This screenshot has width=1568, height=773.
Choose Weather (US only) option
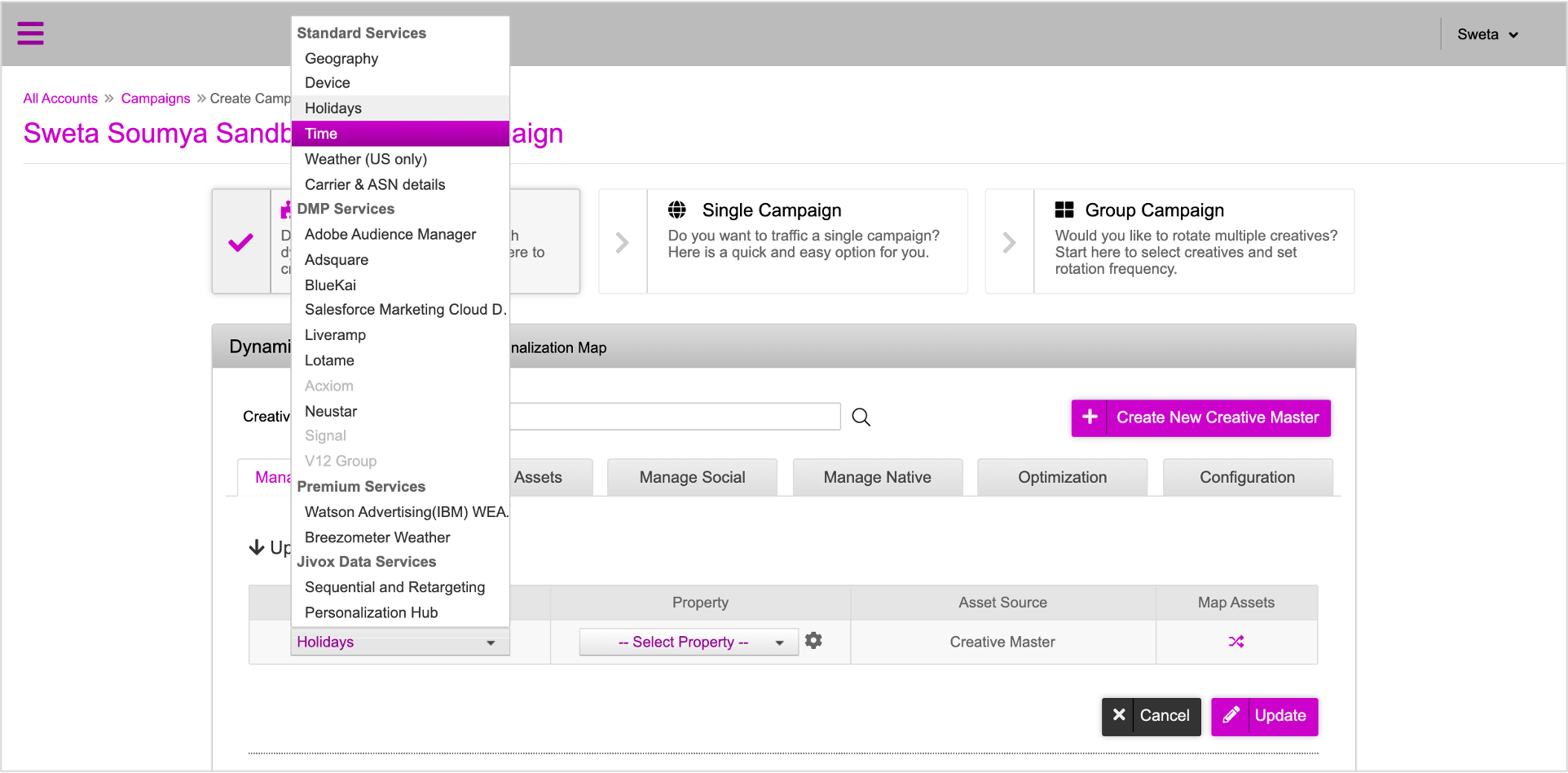366,159
